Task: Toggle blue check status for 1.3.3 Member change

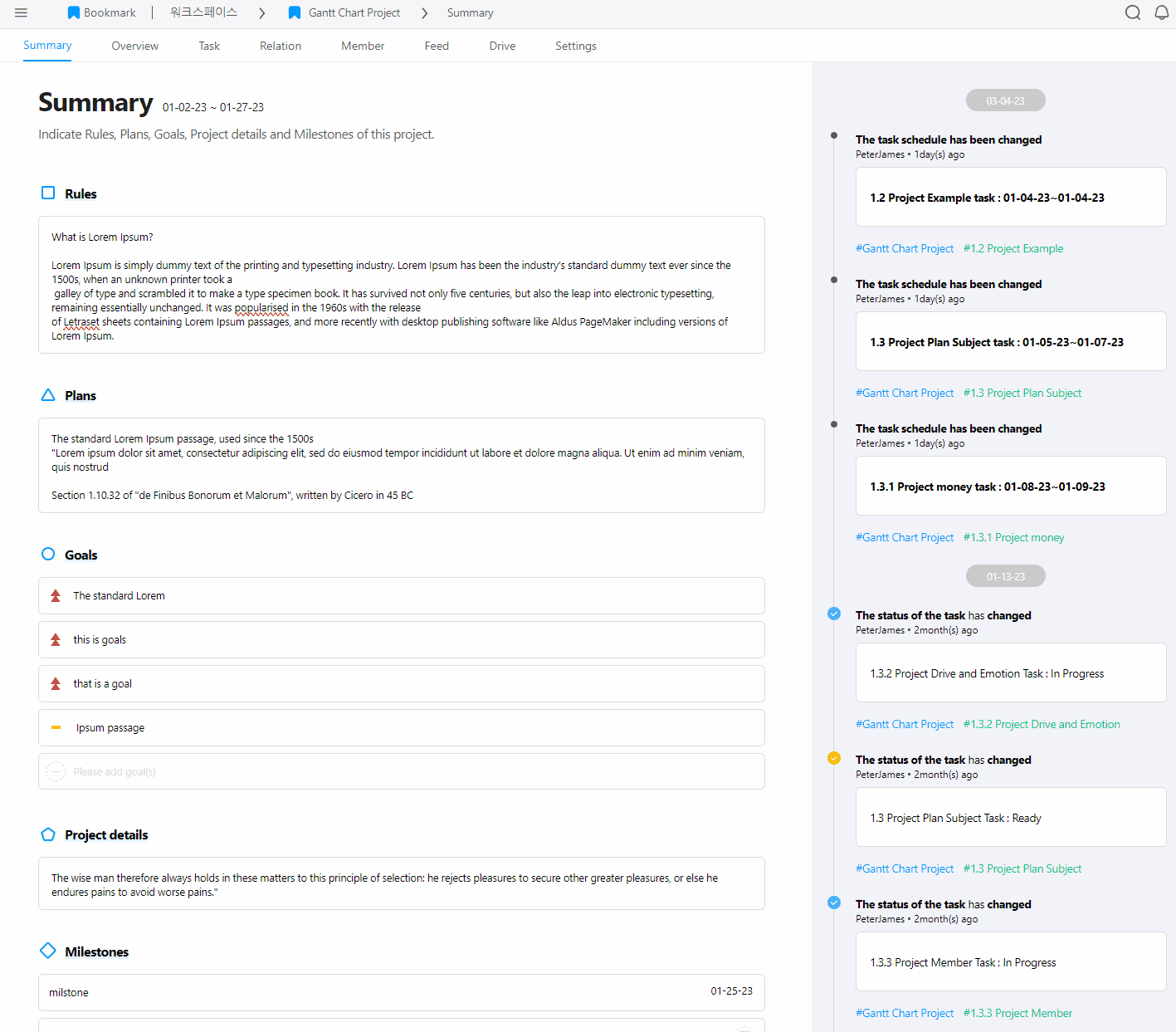Action: pos(834,902)
